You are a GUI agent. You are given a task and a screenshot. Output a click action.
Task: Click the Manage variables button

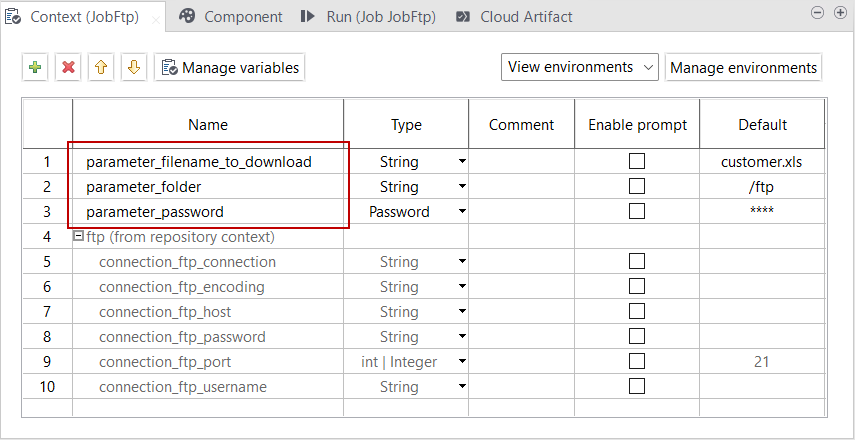click(x=229, y=68)
